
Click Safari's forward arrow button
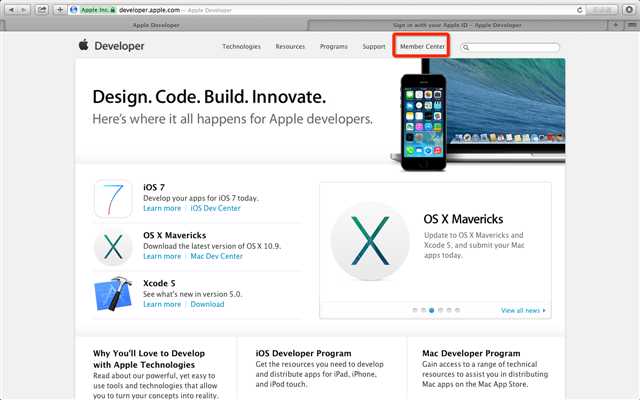pos(24,9)
